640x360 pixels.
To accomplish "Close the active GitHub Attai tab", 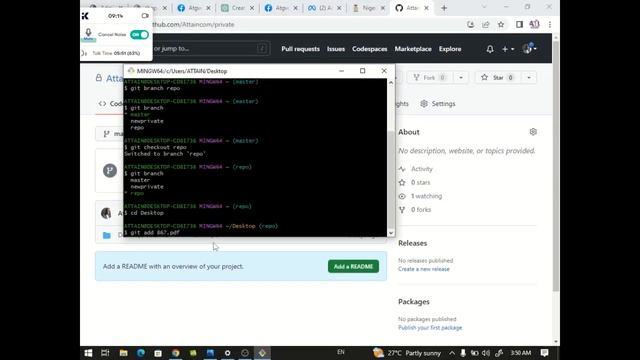I will (x=426, y=8).
